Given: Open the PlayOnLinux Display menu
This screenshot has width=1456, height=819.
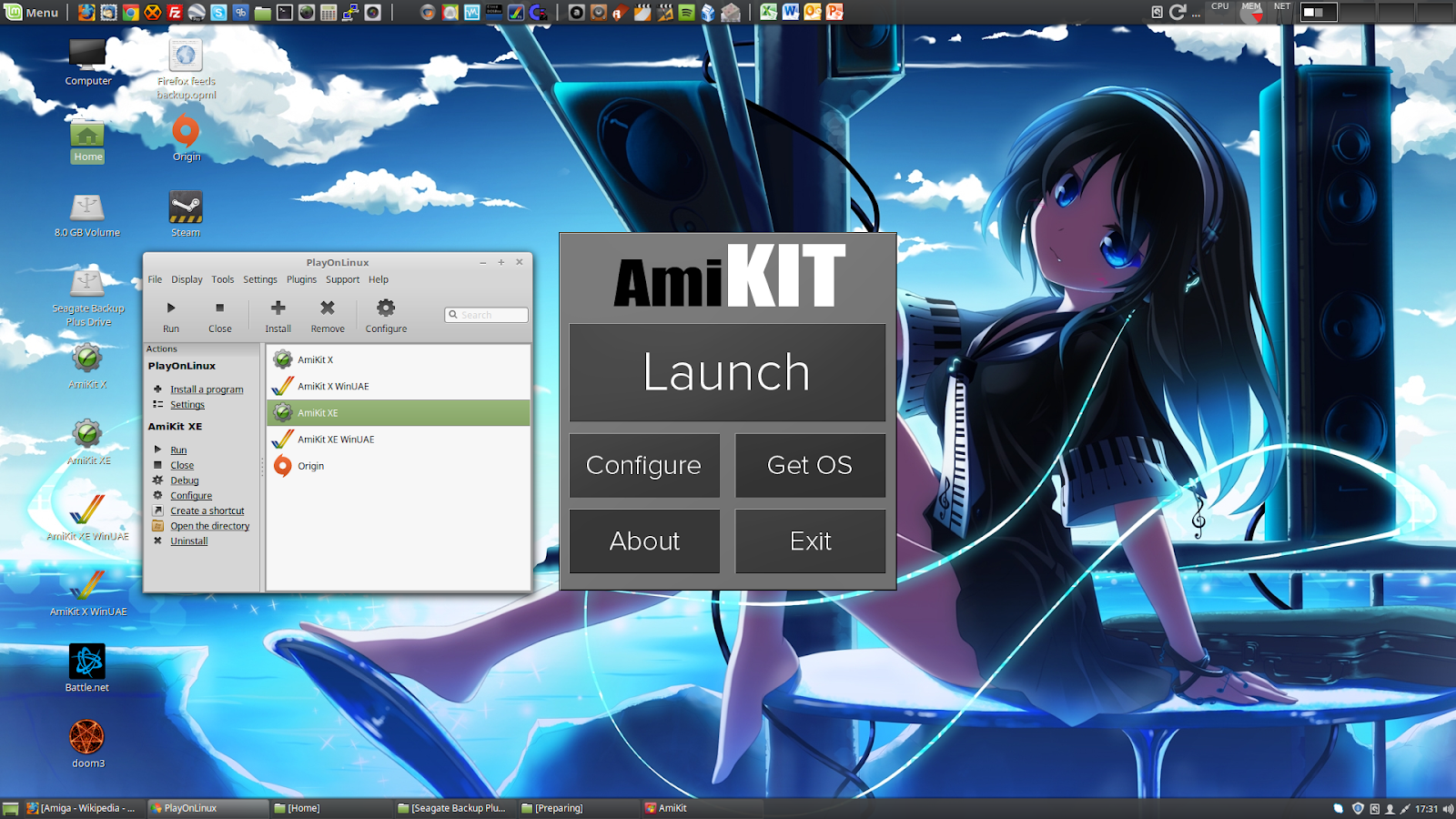Looking at the screenshot, I should (187, 279).
